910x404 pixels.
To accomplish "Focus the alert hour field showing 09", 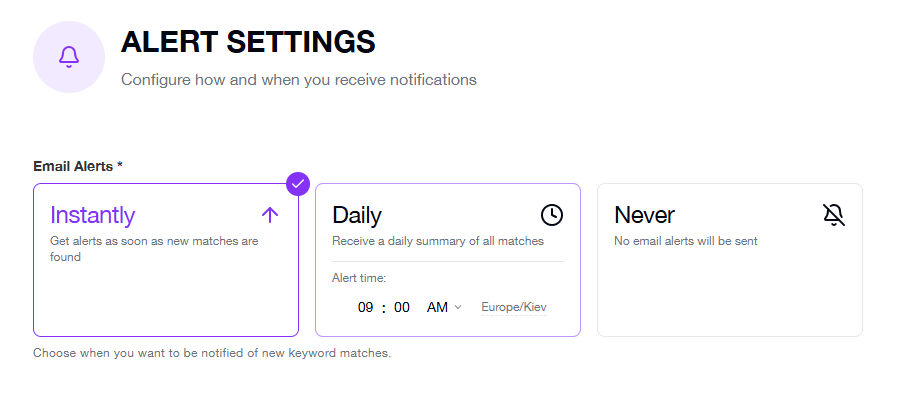I will (x=366, y=307).
